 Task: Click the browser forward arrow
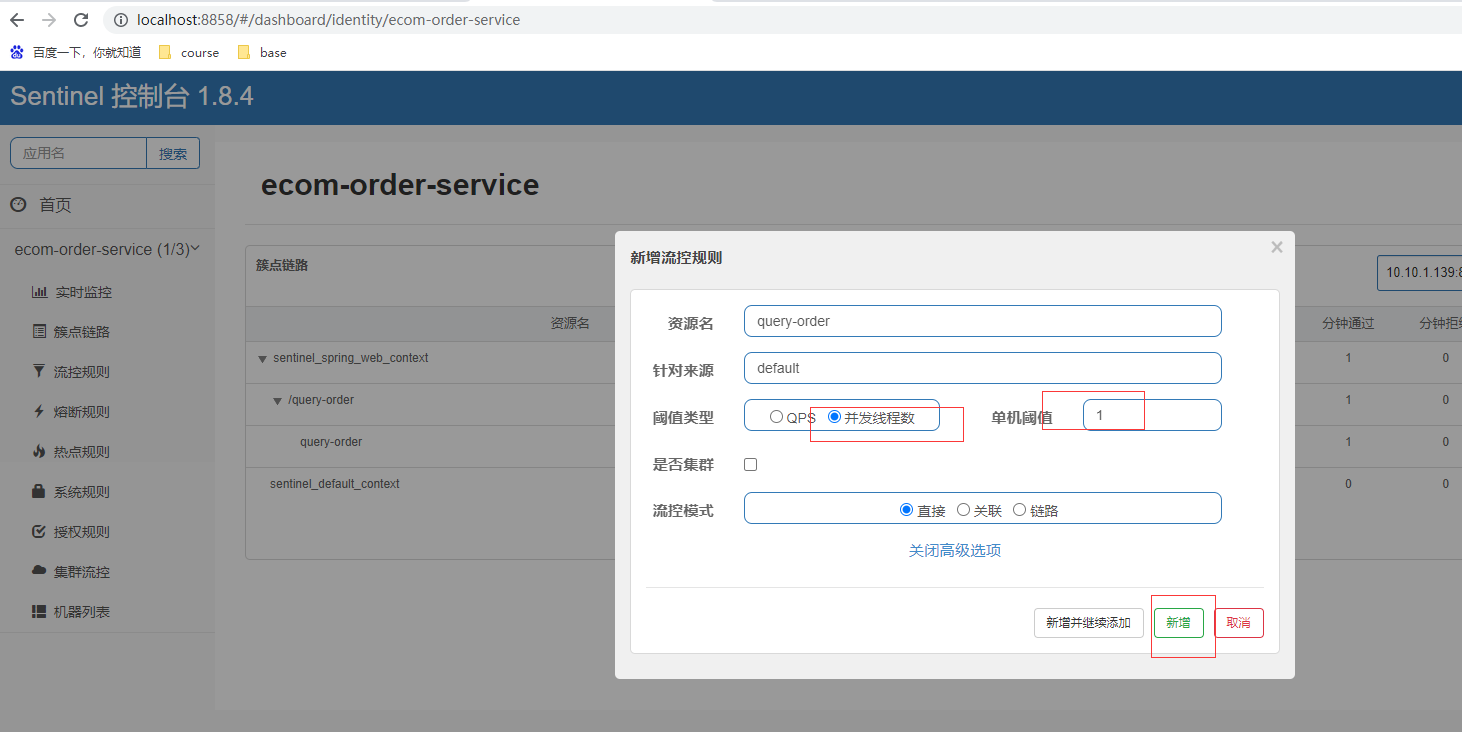(49, 20)
